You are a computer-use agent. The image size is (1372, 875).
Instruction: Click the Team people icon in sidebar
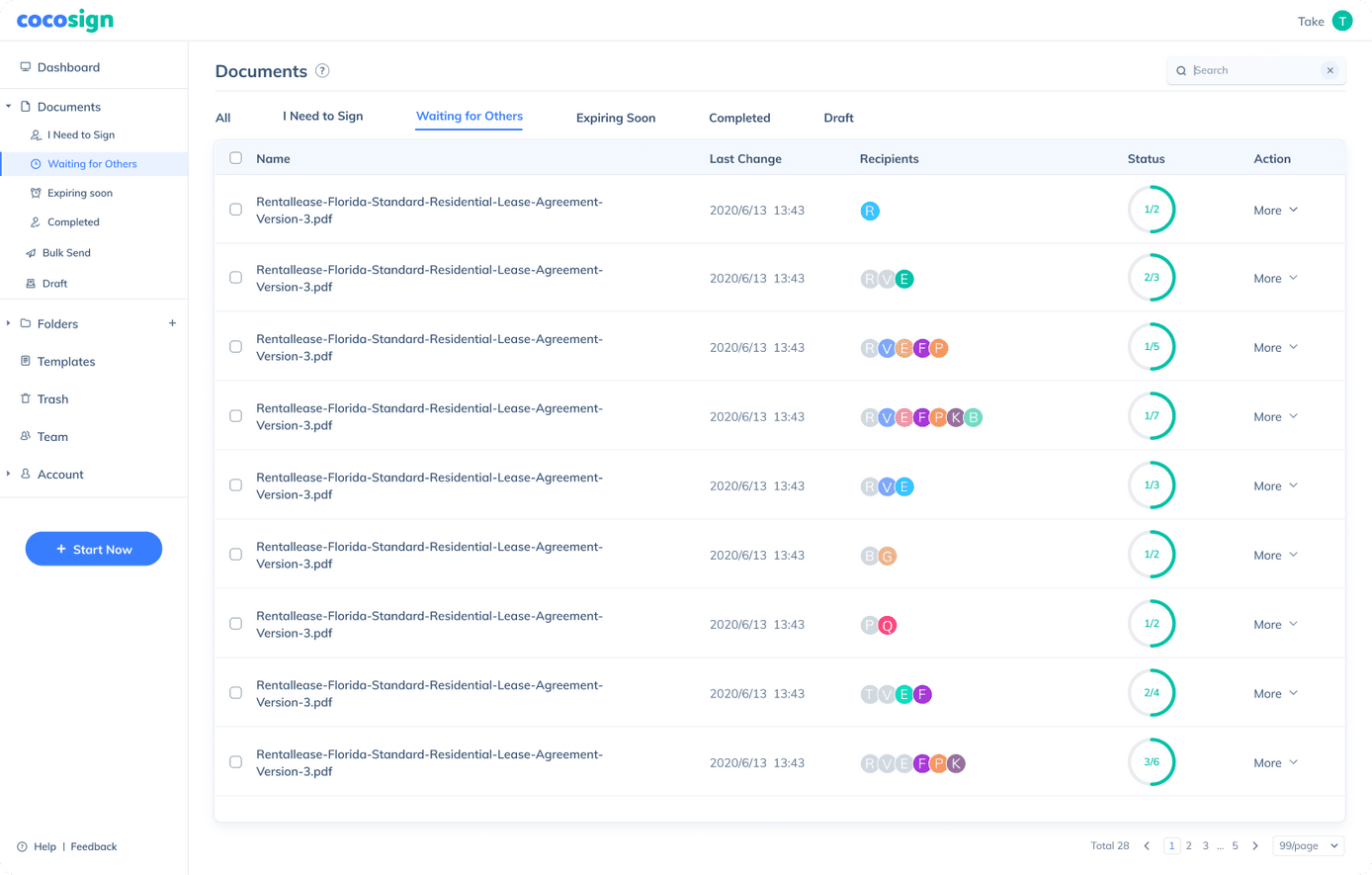coord(26,437)
